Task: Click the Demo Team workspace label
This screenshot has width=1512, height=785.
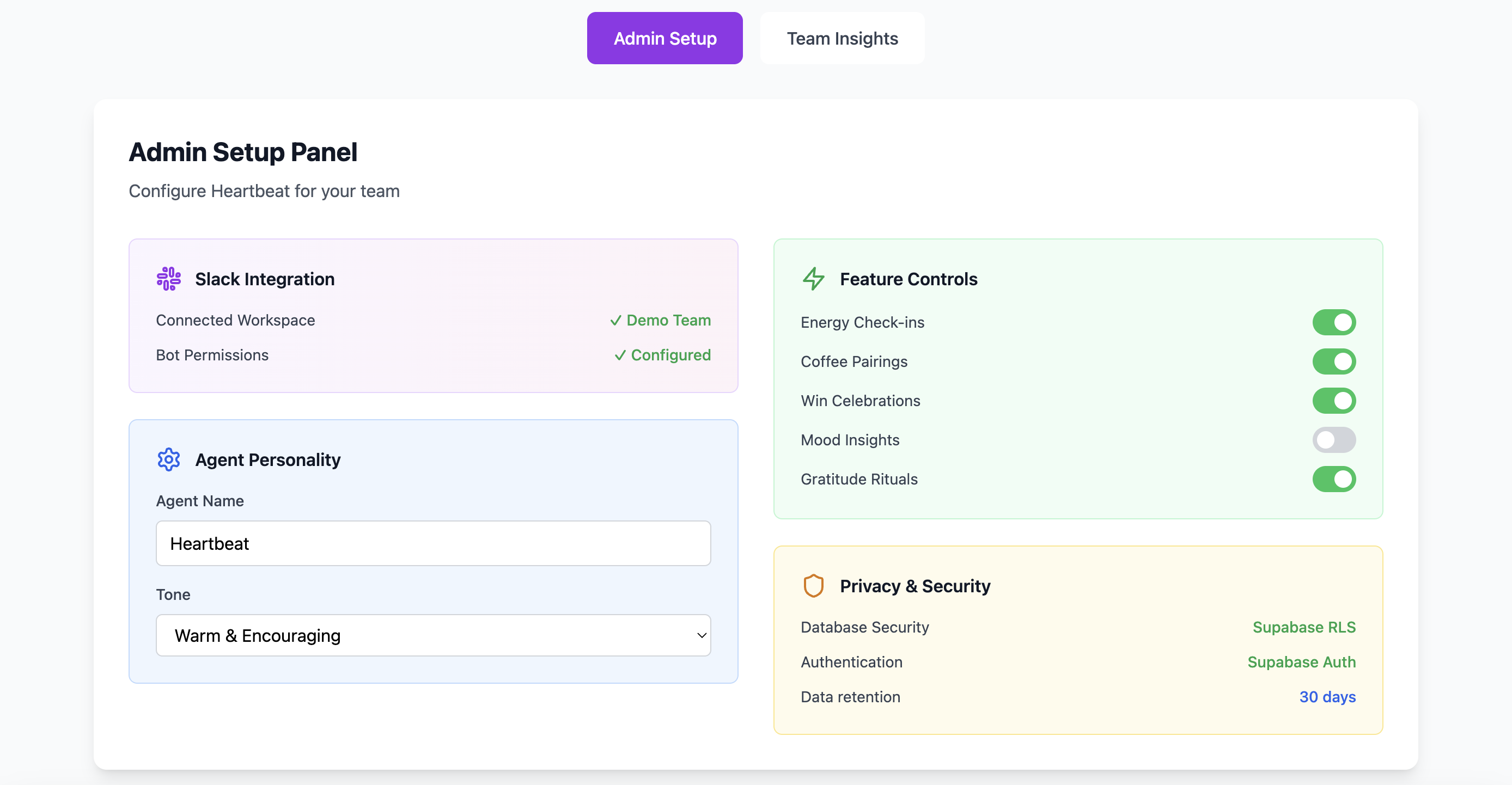Action: [x=668, y=320]
